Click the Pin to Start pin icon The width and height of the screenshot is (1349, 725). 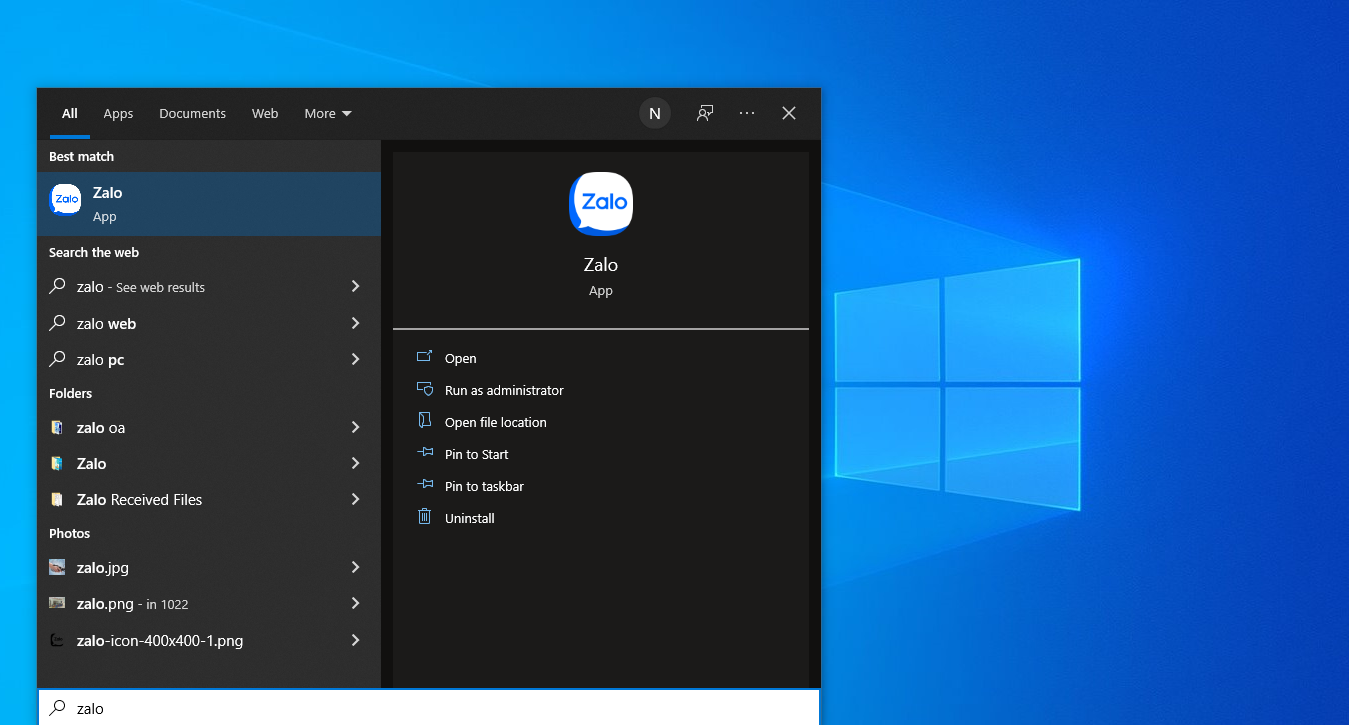pos(424,453)
